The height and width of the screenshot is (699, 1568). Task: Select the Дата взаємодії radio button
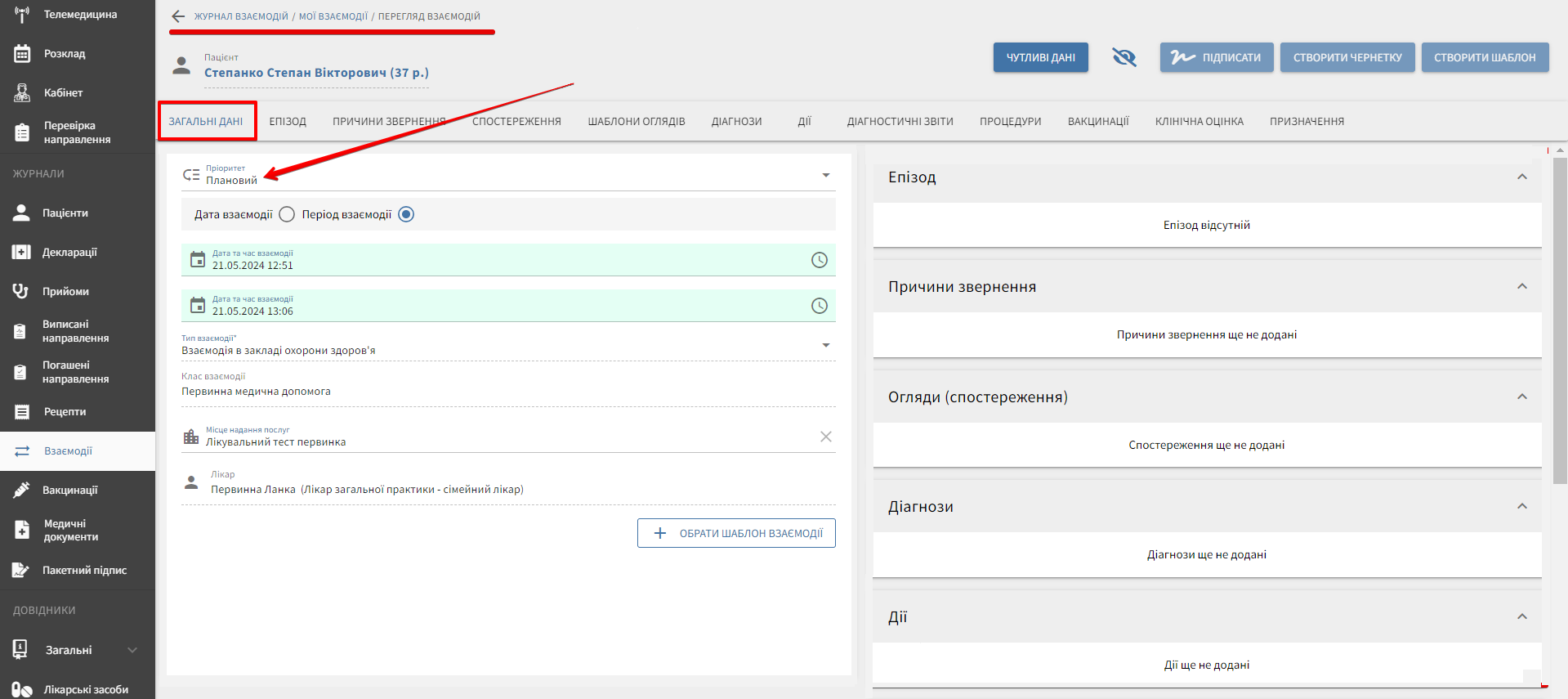pos(287,214)
